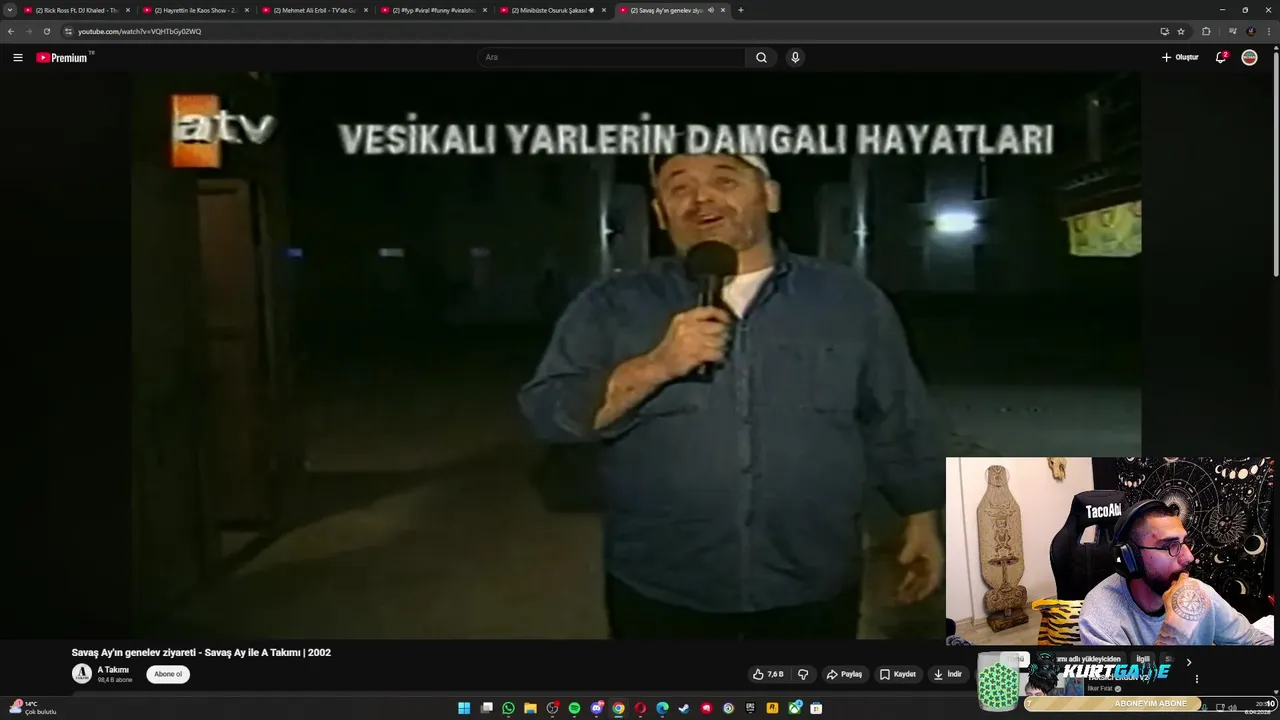Click the Kaydet save button
Image resolution: width=1280 pixels, height=720 pixels.
[898, 674]
